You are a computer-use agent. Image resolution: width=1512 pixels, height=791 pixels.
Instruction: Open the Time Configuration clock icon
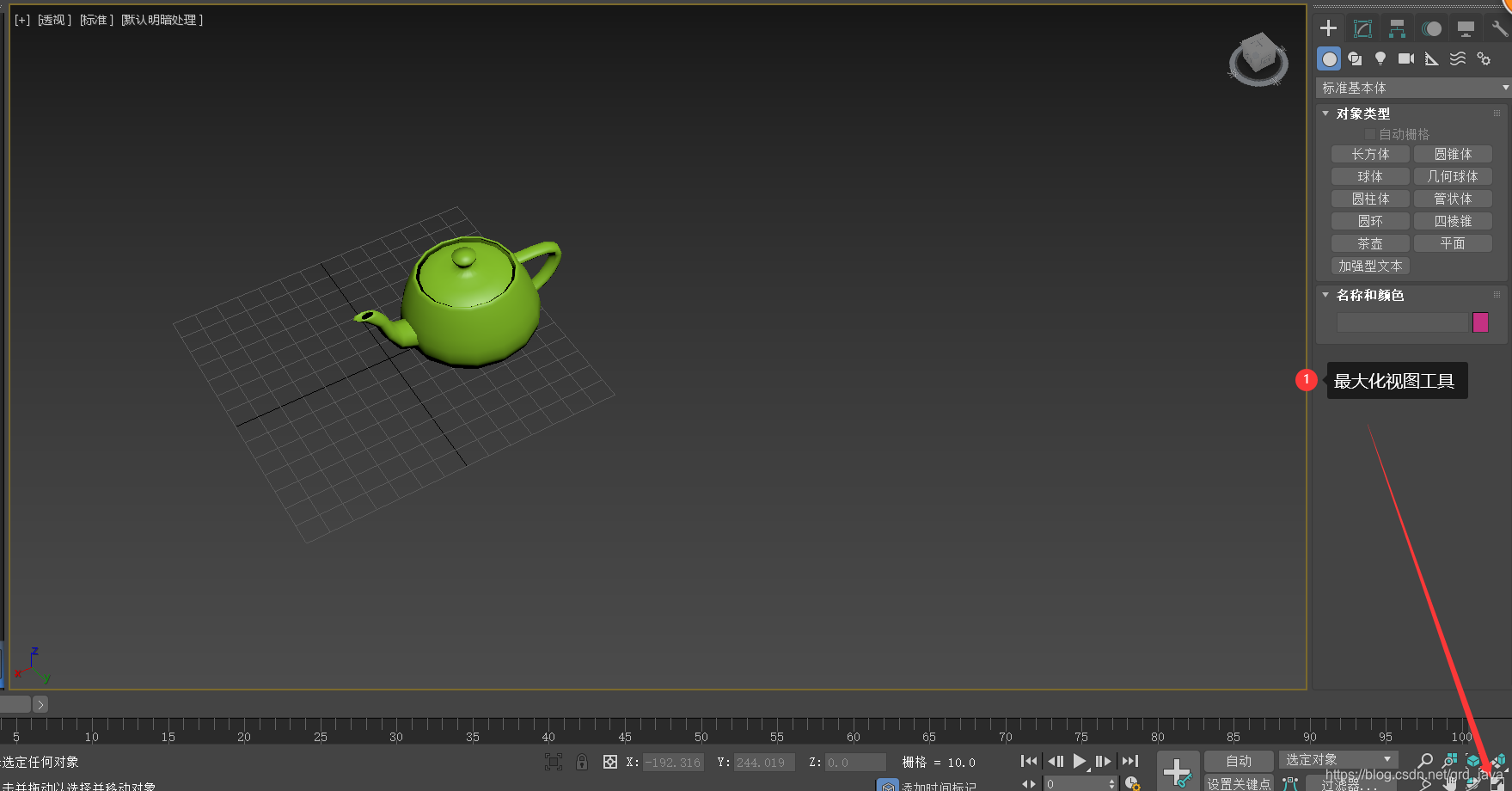tap(1133, 783)
